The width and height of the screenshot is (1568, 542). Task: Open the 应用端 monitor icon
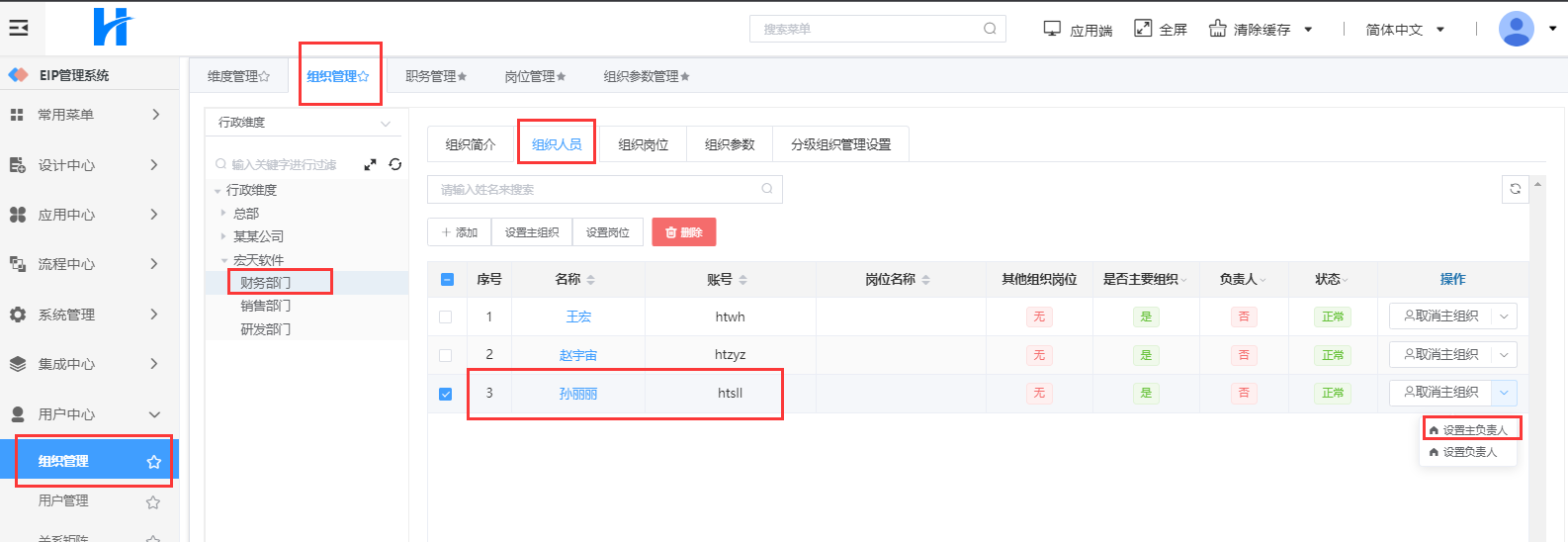1052,29
